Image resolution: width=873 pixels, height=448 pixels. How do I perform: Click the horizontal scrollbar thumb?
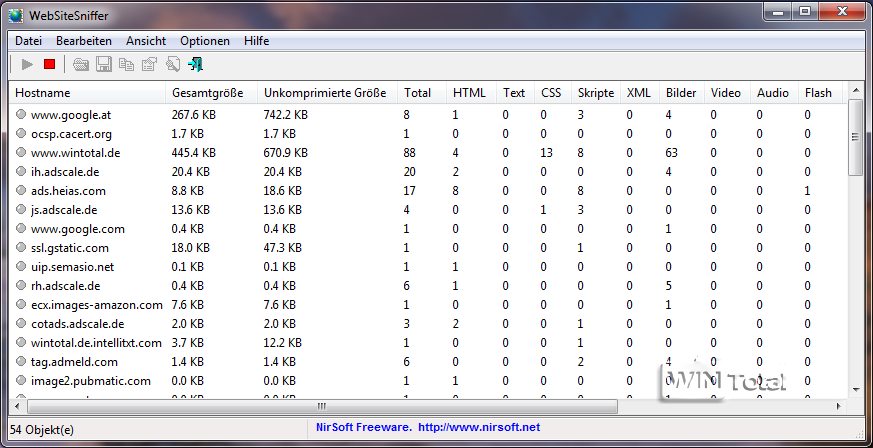pos(322,407)
